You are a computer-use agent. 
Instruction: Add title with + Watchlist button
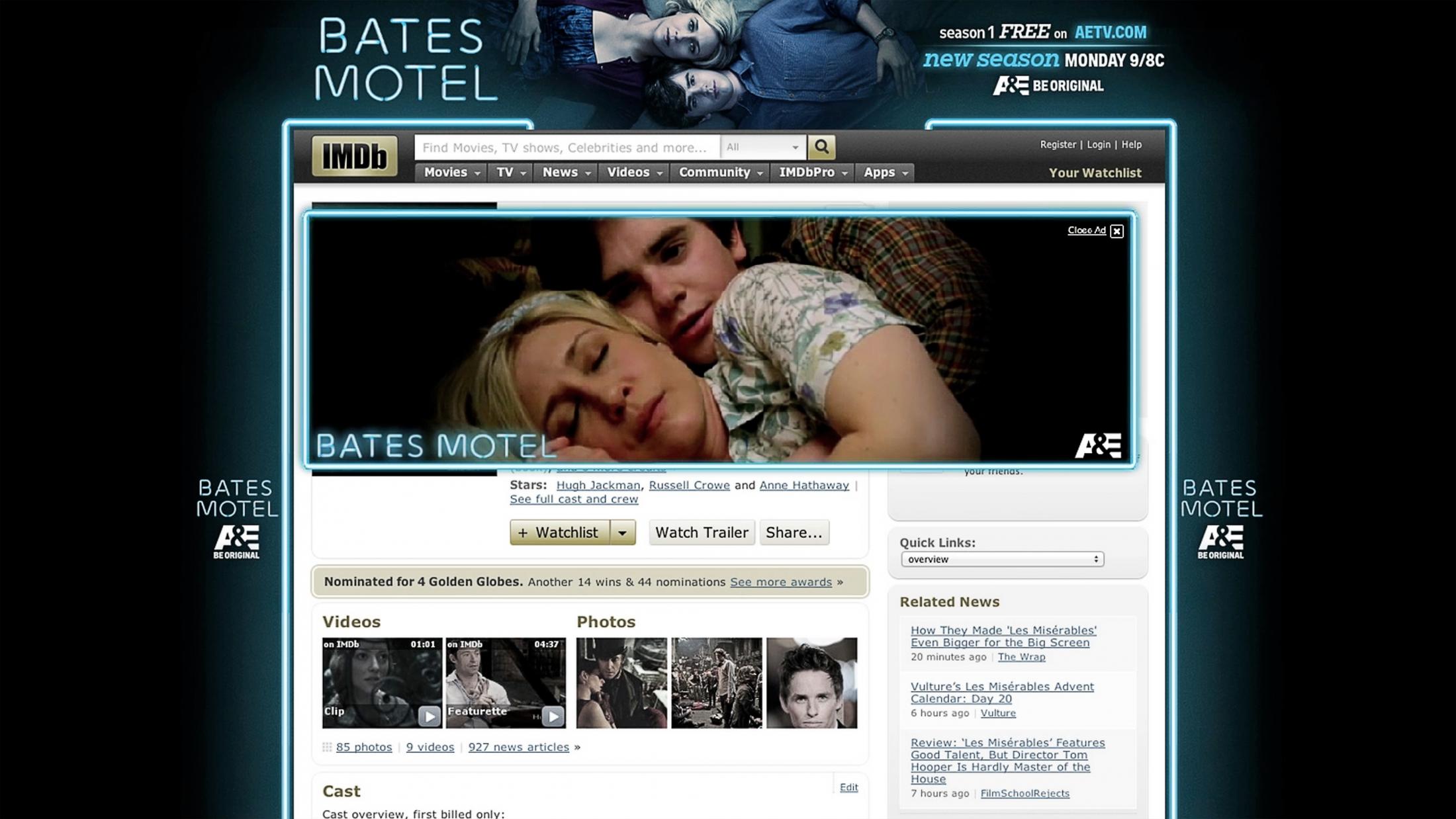point(560,533)
